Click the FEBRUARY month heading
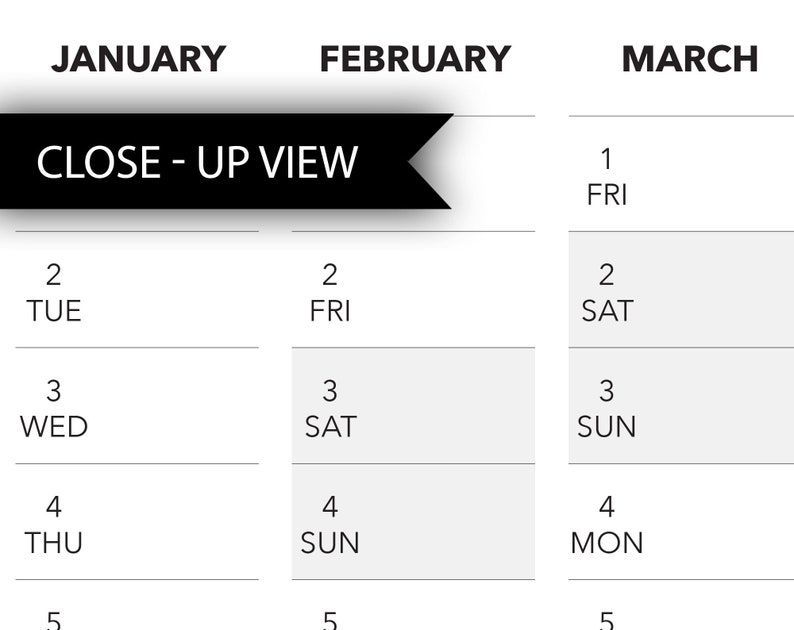The image size is (794, 630). [415, 59]
